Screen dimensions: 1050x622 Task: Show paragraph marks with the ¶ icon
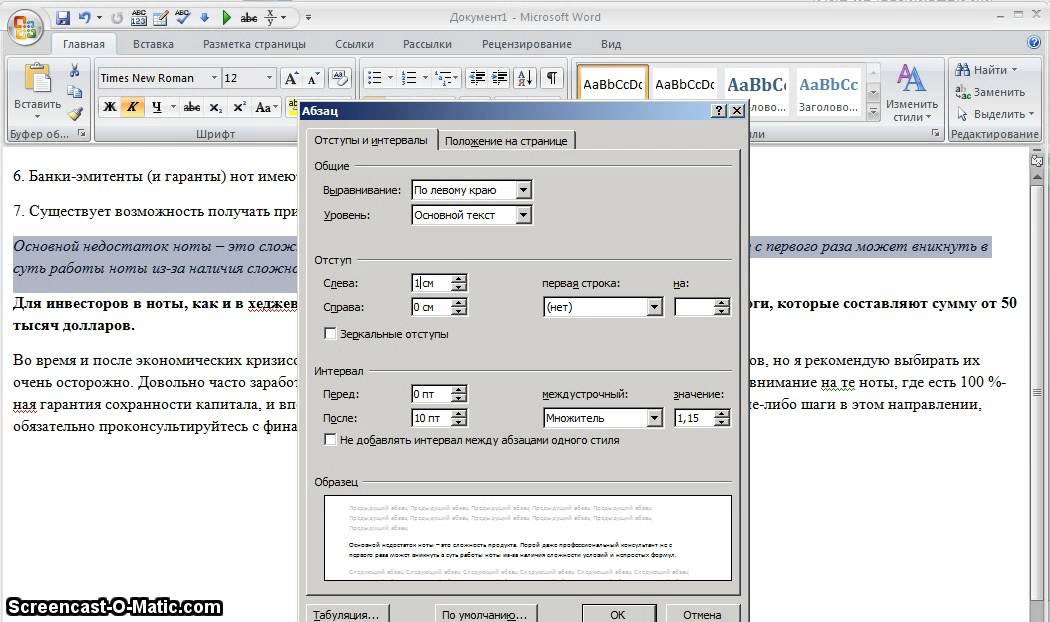(551, 78)
